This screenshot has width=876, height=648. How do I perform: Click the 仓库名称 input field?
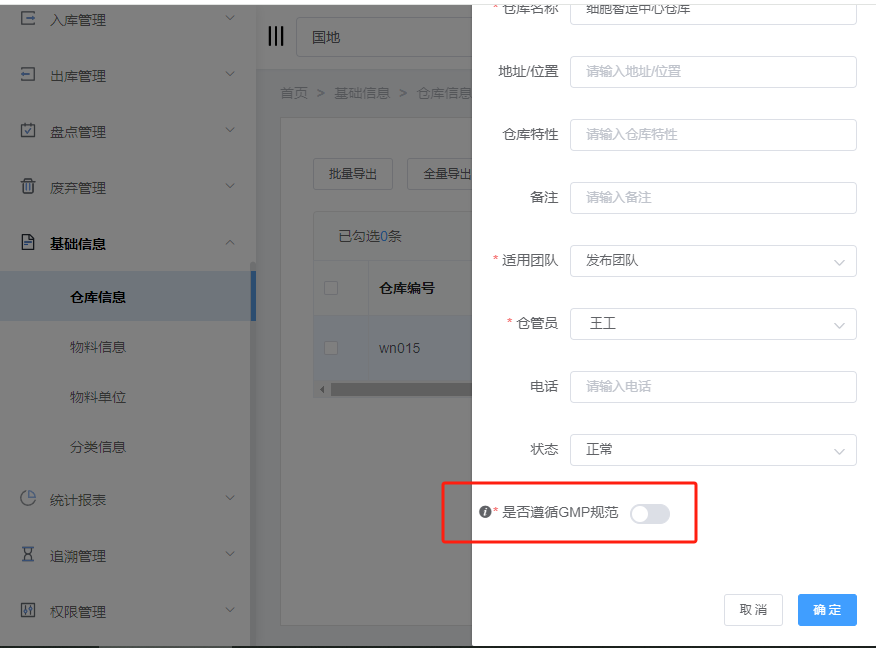[x=713, y=13]
